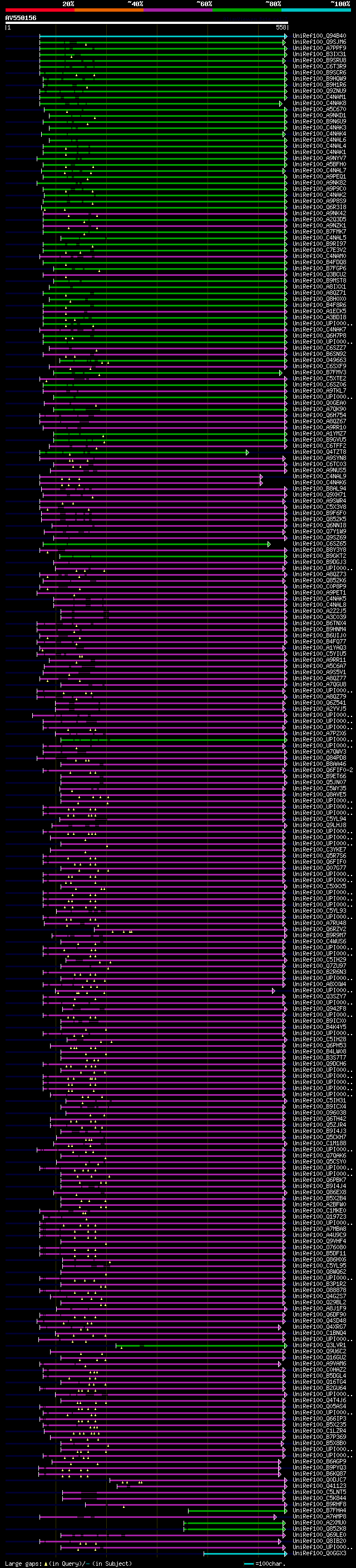Open hit UniRef100_A9PEQ1

(319, 176)
